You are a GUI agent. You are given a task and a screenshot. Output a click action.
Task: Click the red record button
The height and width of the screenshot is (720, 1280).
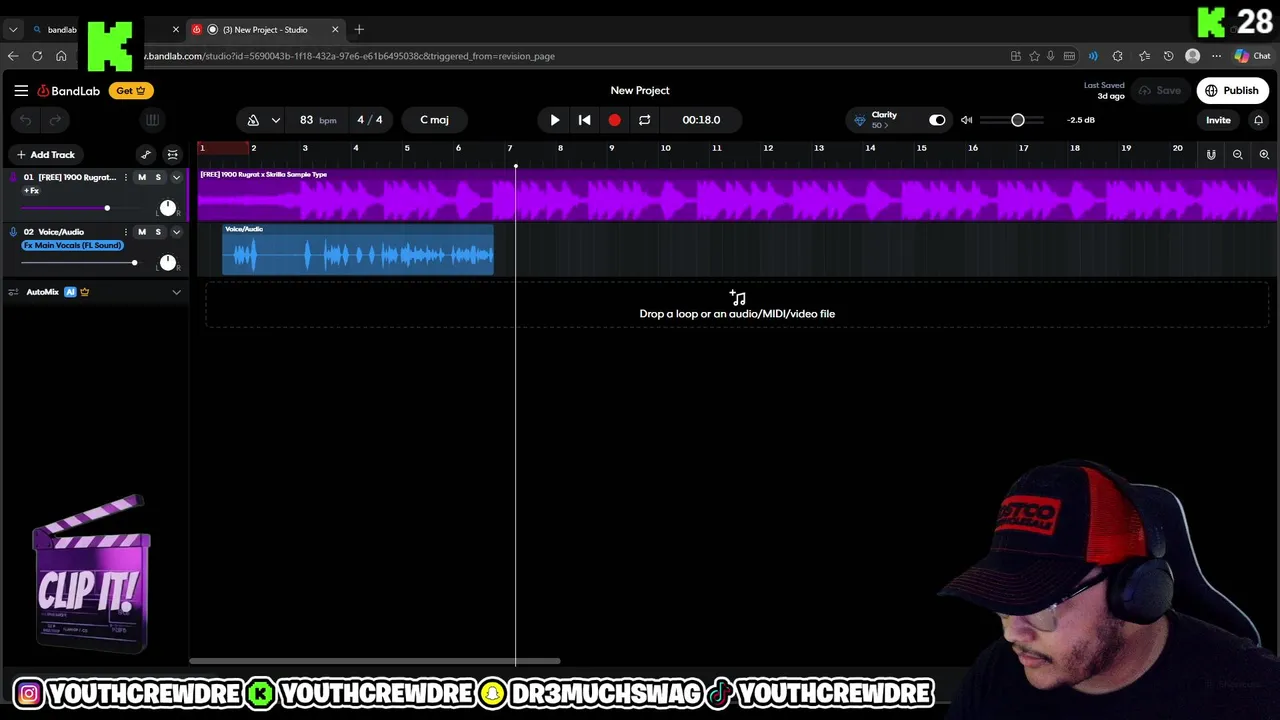coord(614,120)
